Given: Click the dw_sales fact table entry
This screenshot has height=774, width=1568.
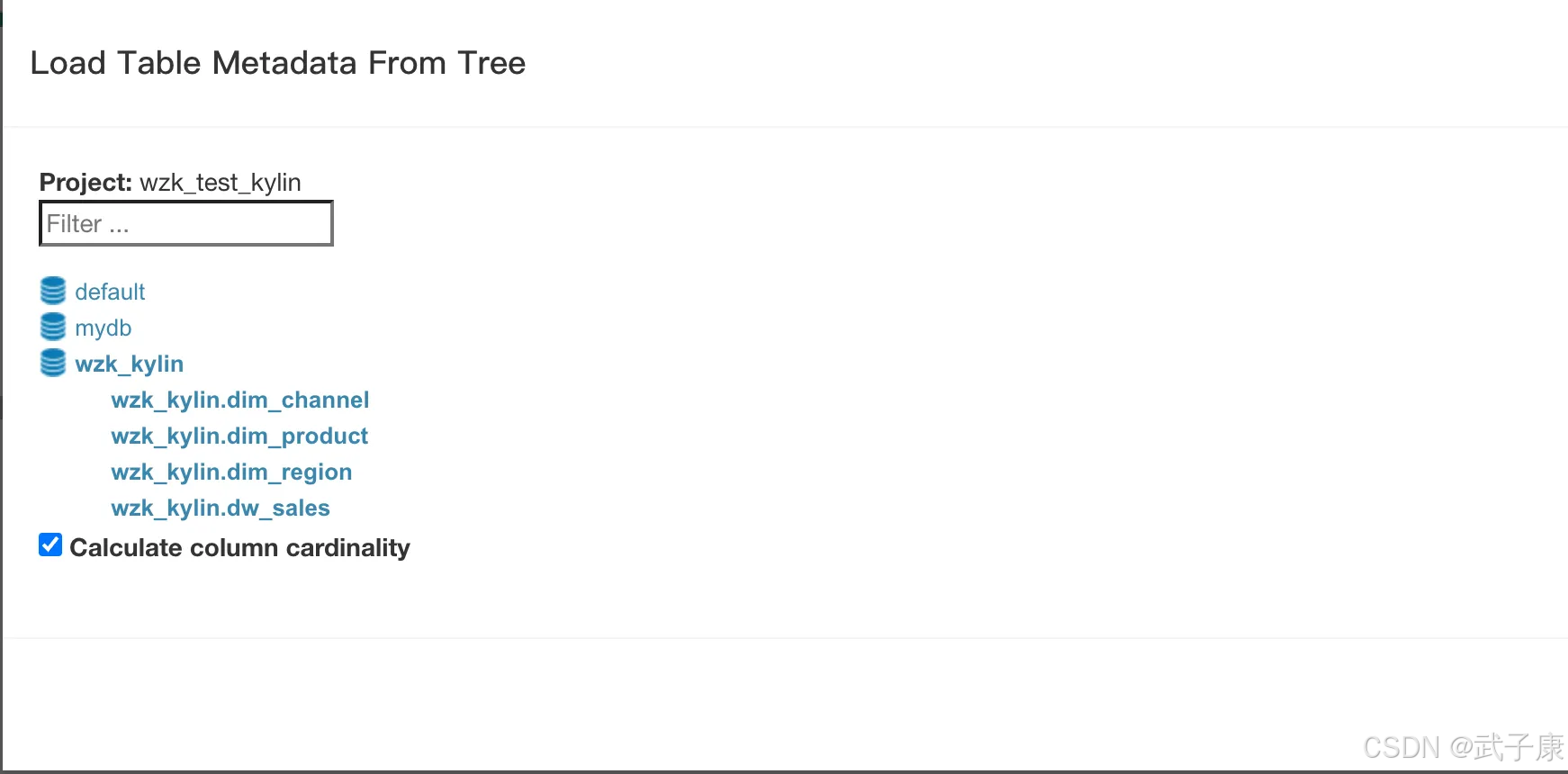Looking at the screenshot, I should click(x=221, y=508).
